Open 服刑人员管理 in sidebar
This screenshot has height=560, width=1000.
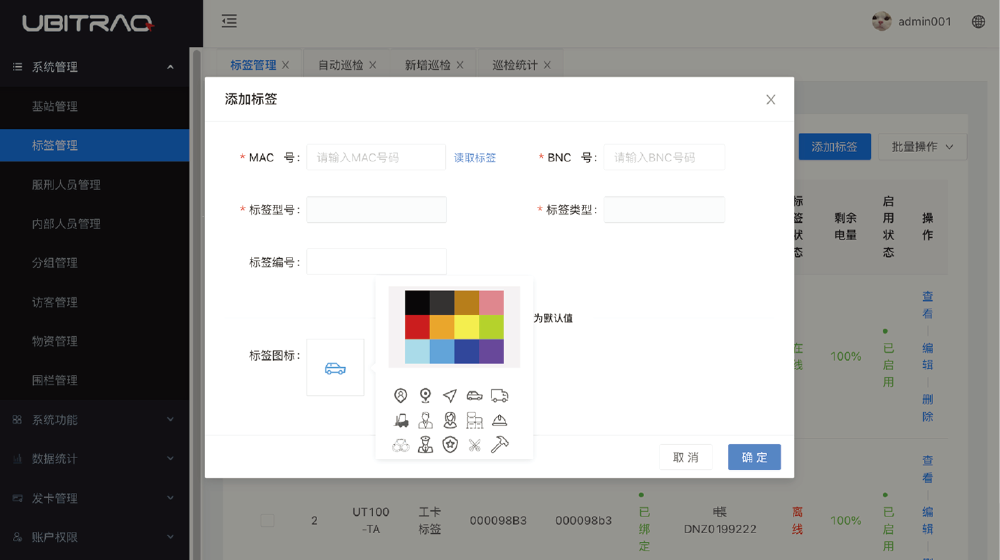tap(66, 185)
